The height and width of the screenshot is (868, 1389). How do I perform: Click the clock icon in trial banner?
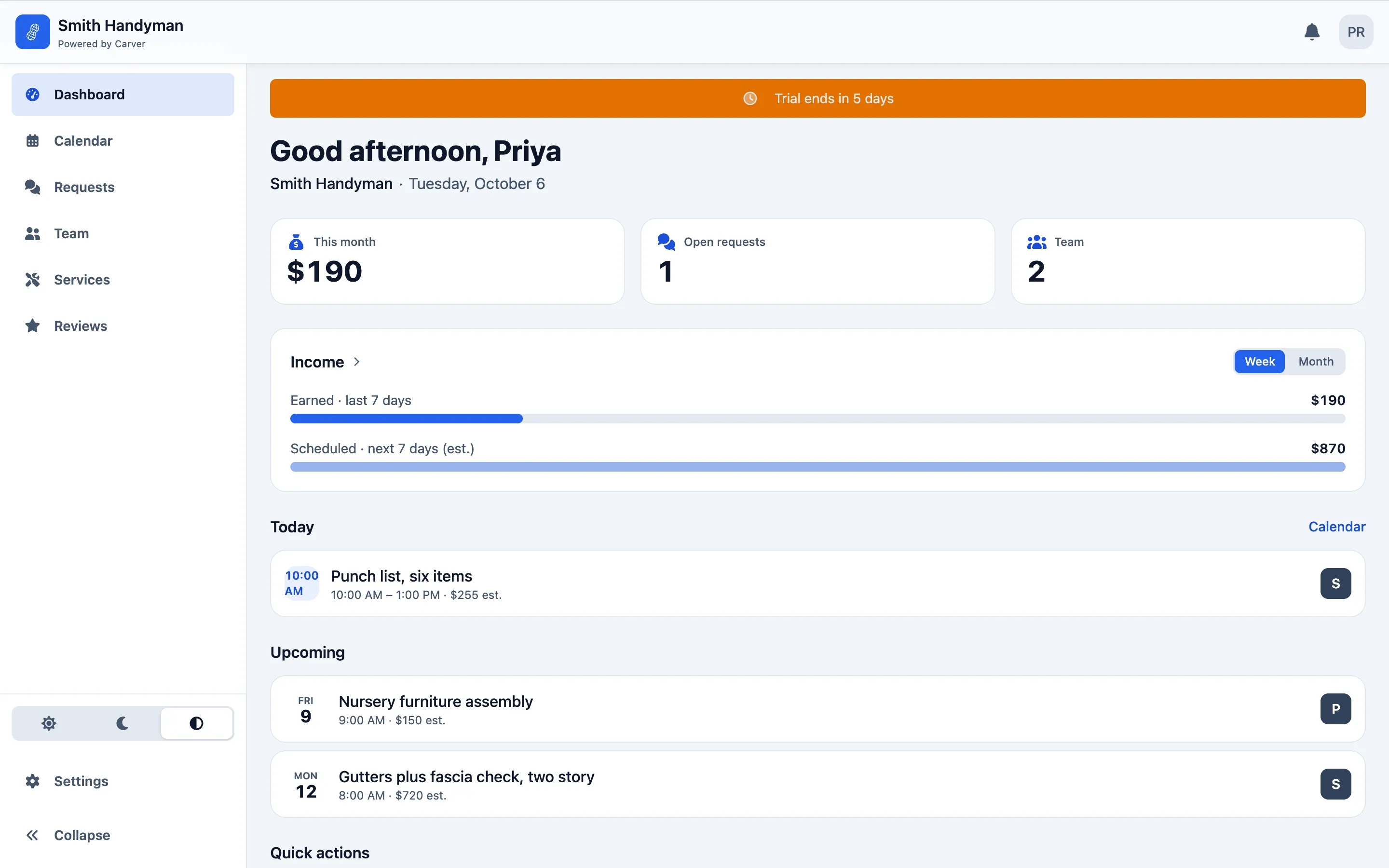(750, 98)
